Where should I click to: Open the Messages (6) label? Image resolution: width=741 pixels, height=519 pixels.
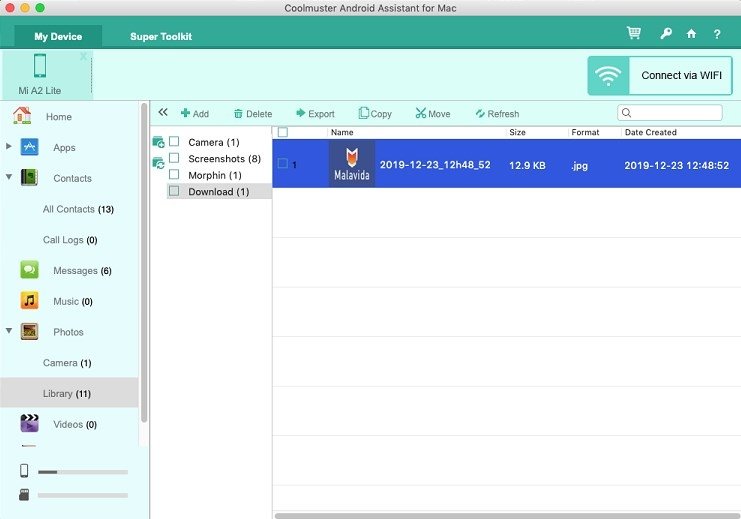click(82, 270)
